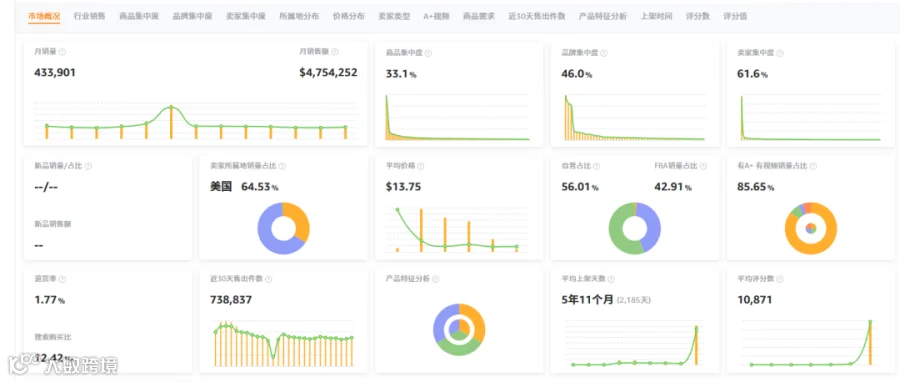Click help icon next to 有A+ 有视频销量占比

pos(813,166)
